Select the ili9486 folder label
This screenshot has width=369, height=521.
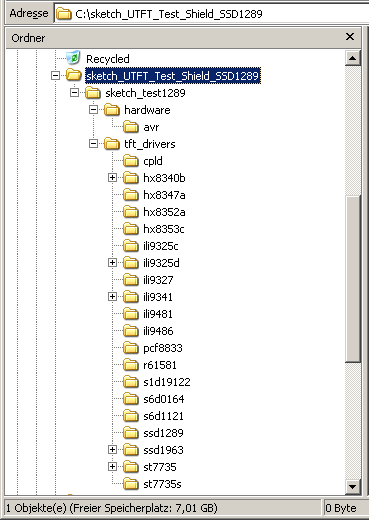[158, 331]
